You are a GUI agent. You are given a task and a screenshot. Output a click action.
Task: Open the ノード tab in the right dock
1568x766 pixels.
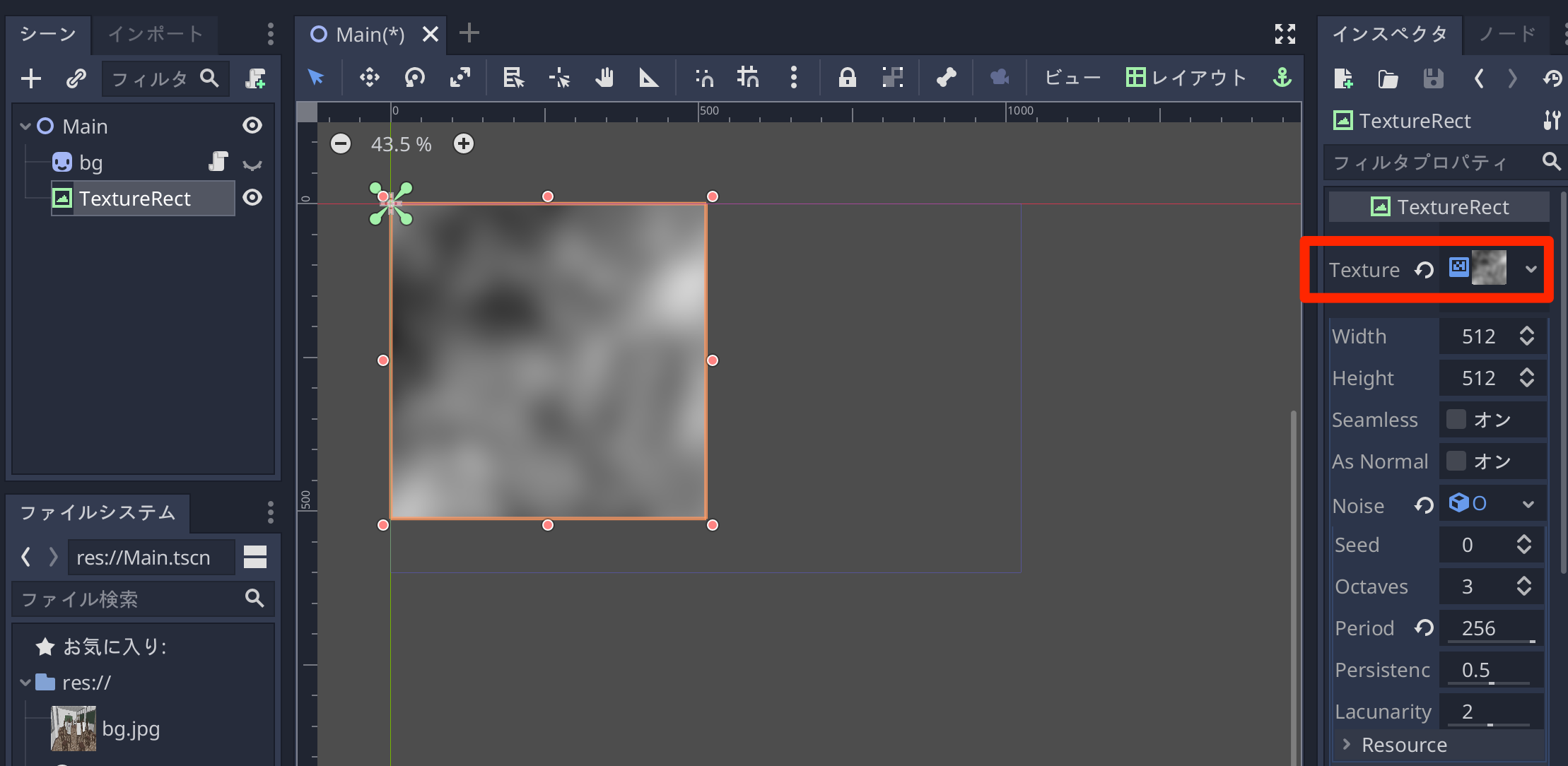click(x=1506, y=34)
